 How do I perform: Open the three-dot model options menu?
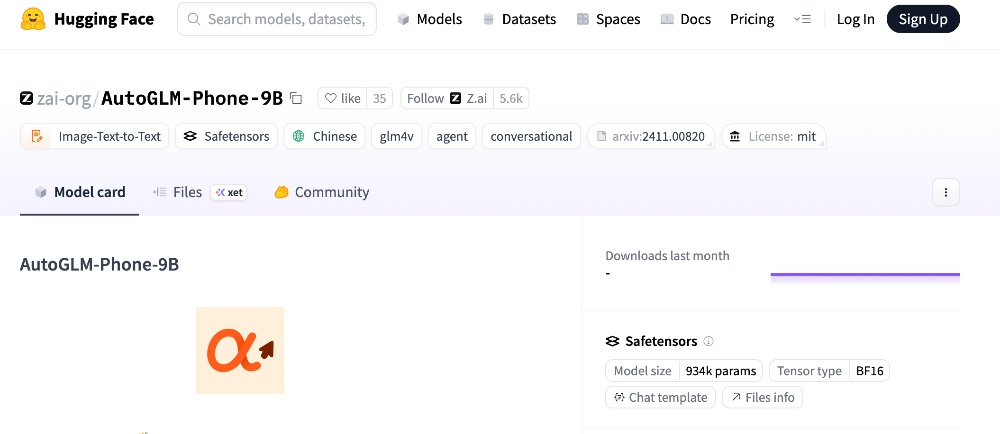(945, 192)
